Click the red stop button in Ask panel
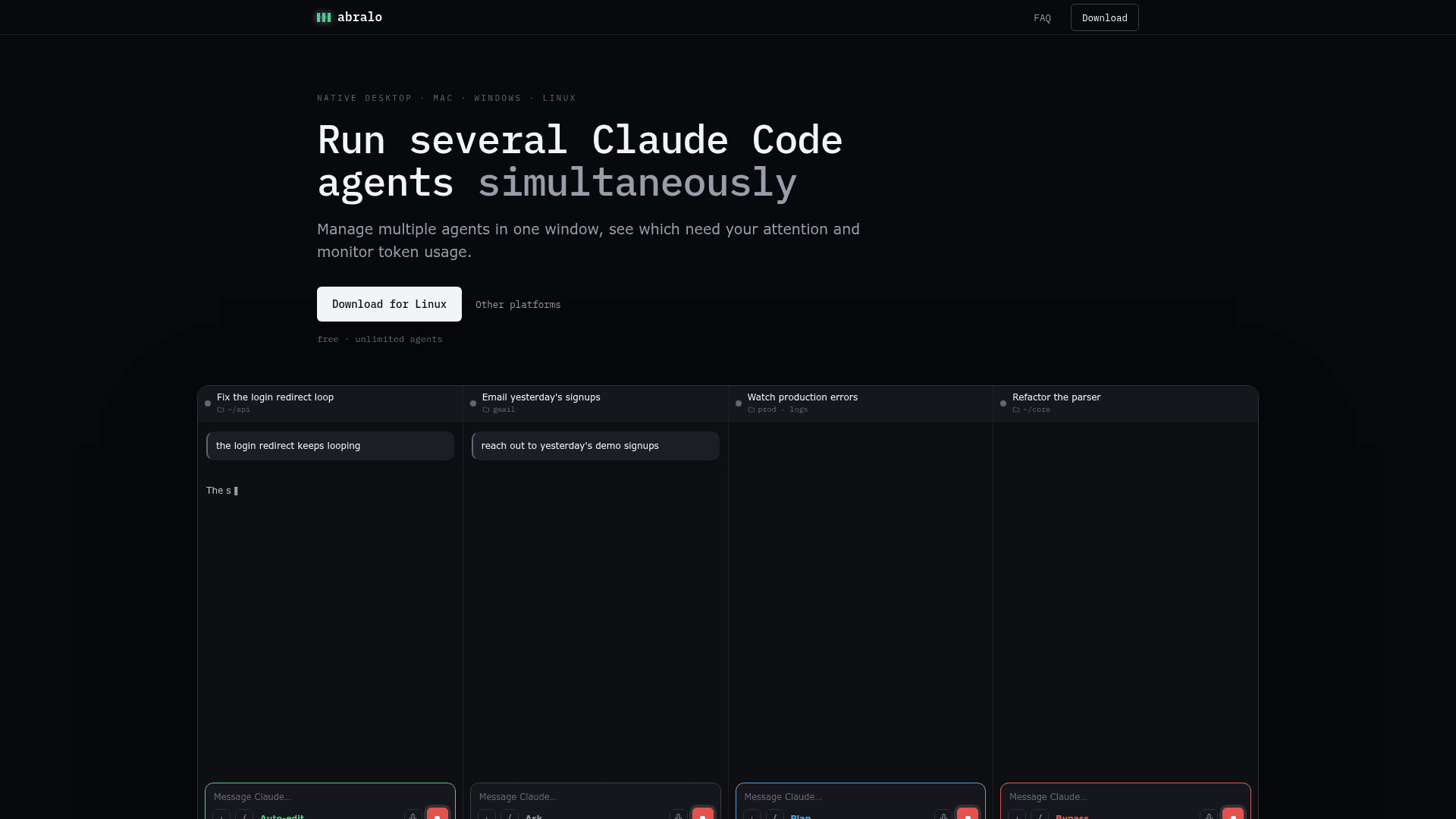Image resolution: width=1456 pixels, height=819 pixels. click(703, 814)
